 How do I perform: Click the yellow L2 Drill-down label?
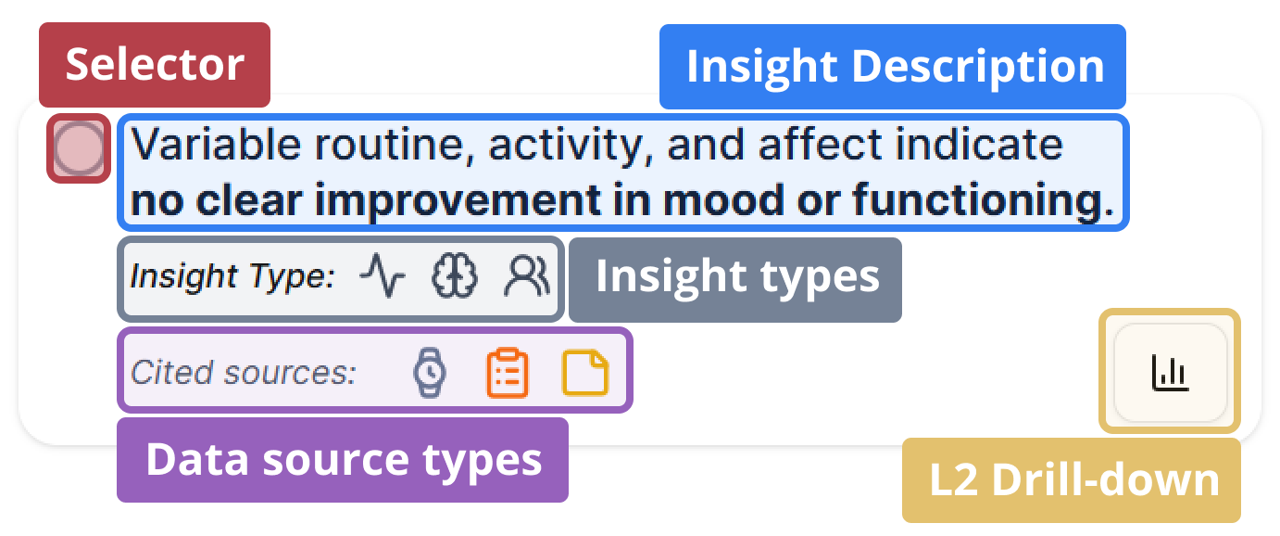point(1072,480)
